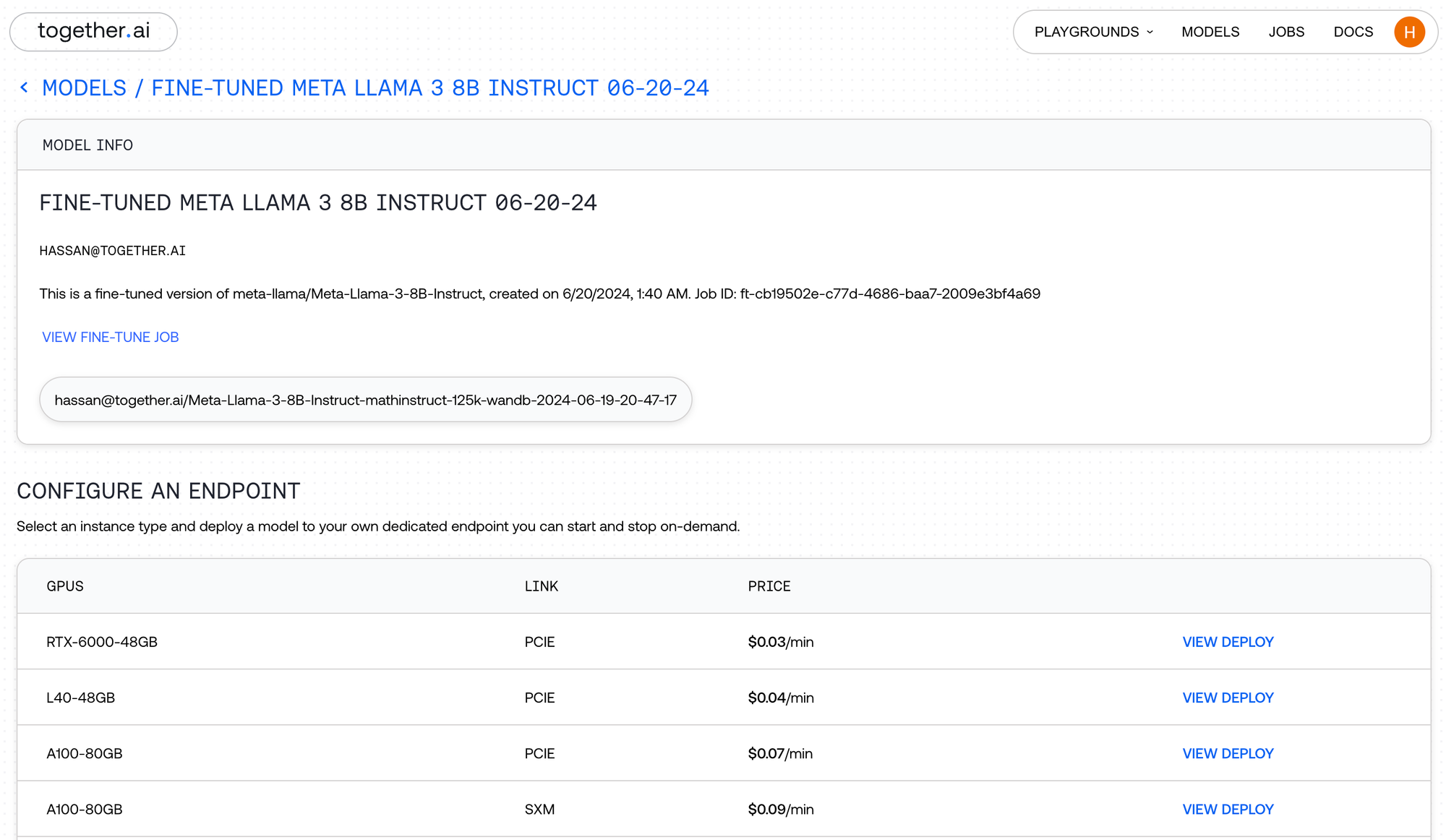Select the L40-48GB GPU cell

pos(81,698)
